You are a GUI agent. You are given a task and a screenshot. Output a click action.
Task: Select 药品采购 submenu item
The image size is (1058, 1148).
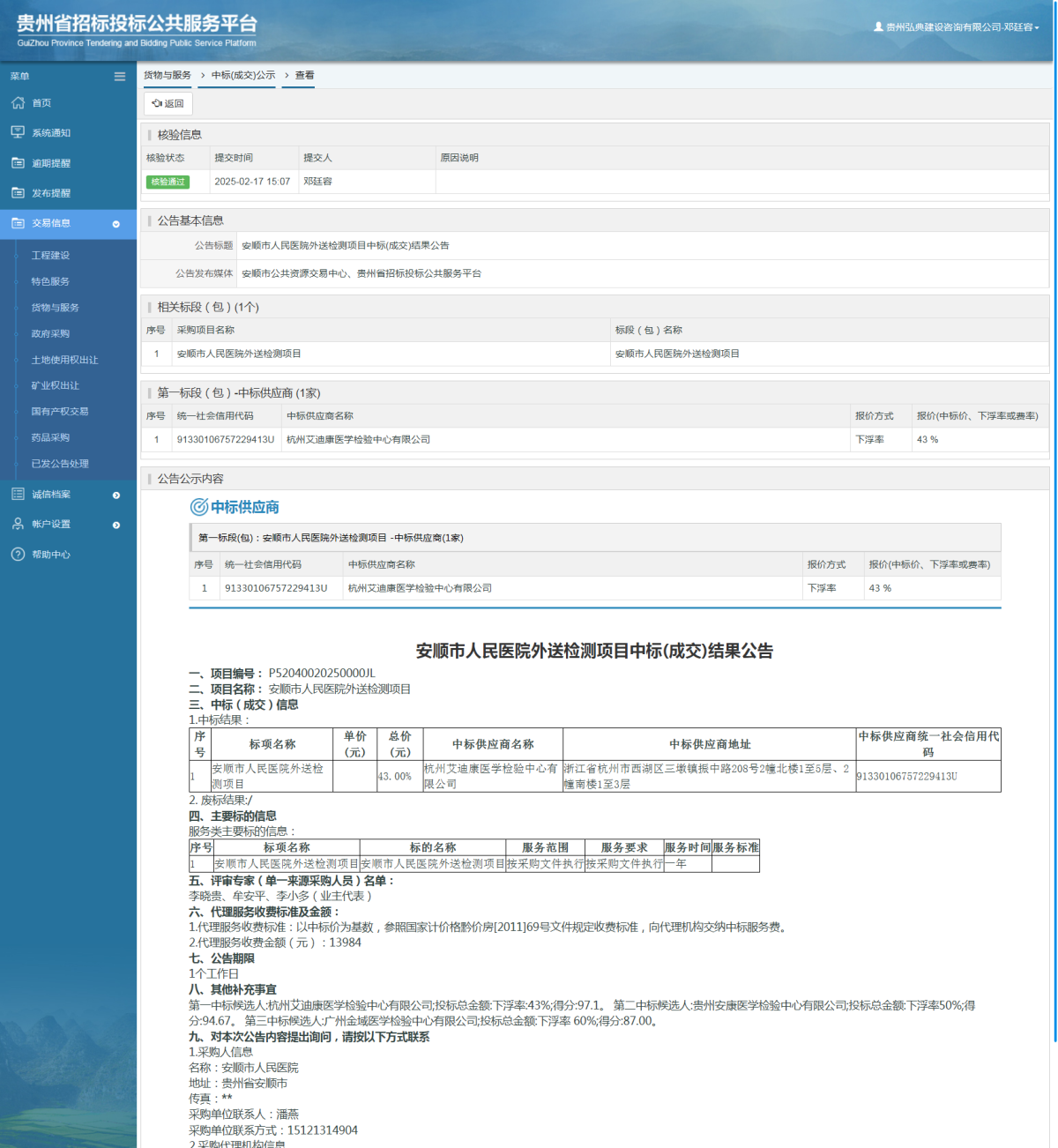pos(50,437)
